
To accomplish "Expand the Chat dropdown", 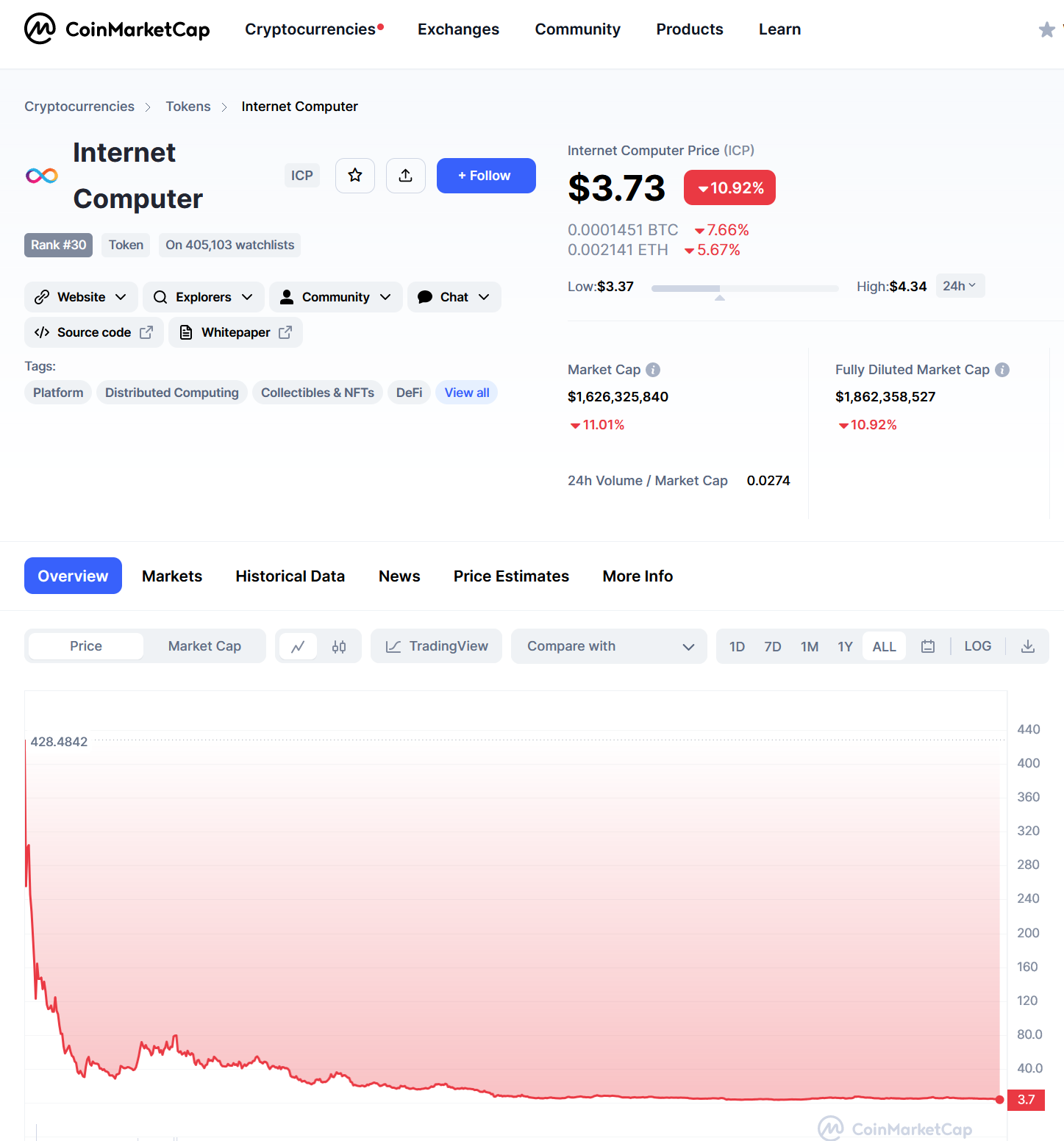I will (x=454, y=297).
